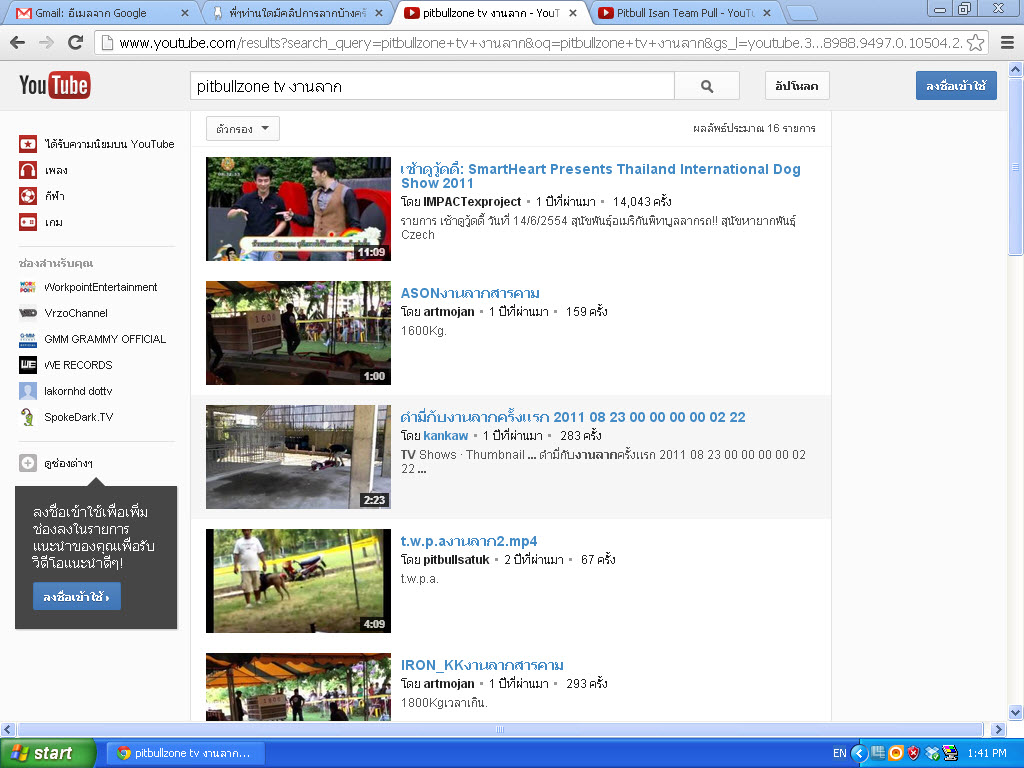
Task: Open the gaming controller category icon
Action: (x=27, y=222)
